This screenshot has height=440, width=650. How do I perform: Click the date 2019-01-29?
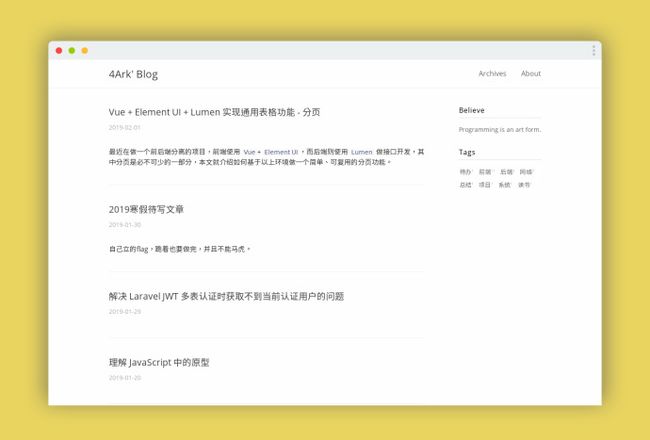click(x=125, y=311)
